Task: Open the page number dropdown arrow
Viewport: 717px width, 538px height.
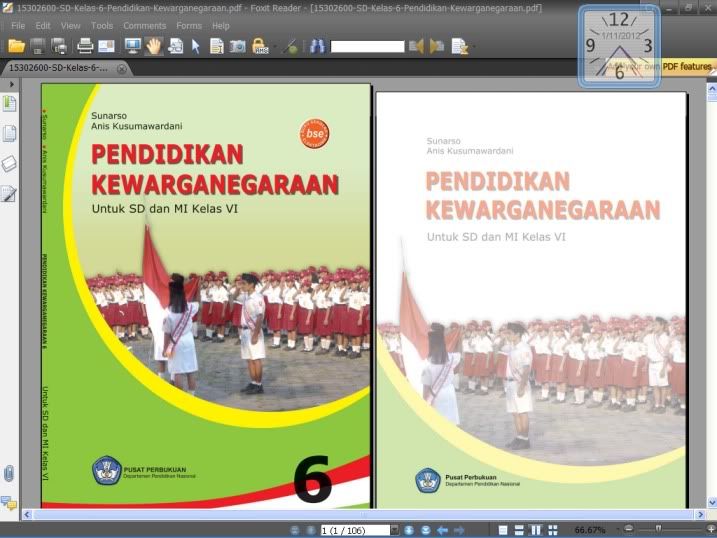Action: pos(395,530)
